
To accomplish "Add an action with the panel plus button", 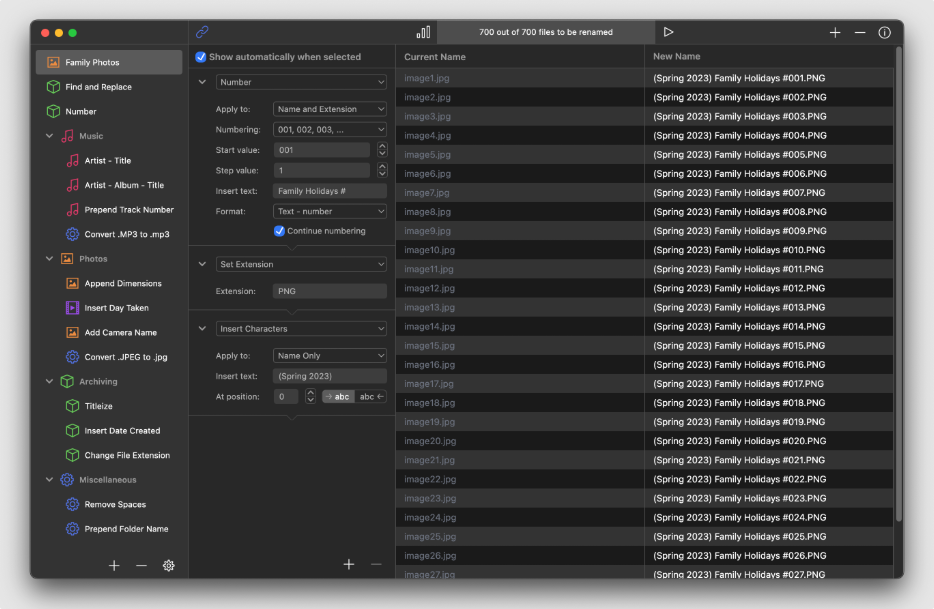I will 349,564.
